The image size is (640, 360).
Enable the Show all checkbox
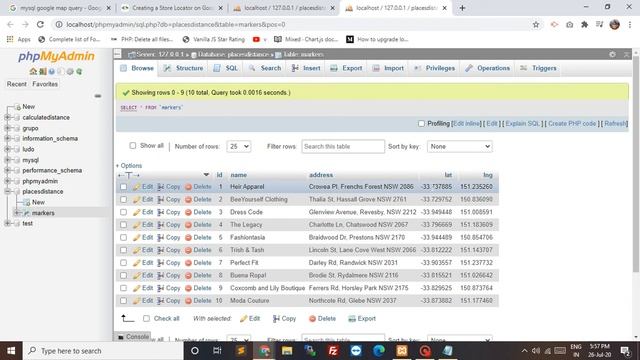133,145
